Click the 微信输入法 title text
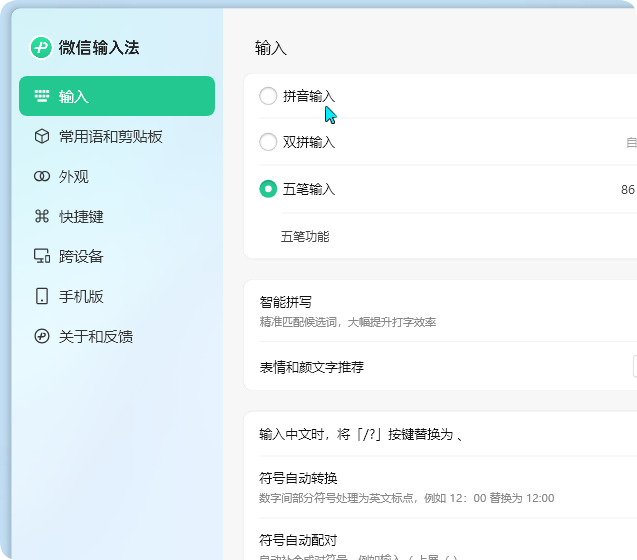This screenshot has height=560, width=637. click(99, 48)
